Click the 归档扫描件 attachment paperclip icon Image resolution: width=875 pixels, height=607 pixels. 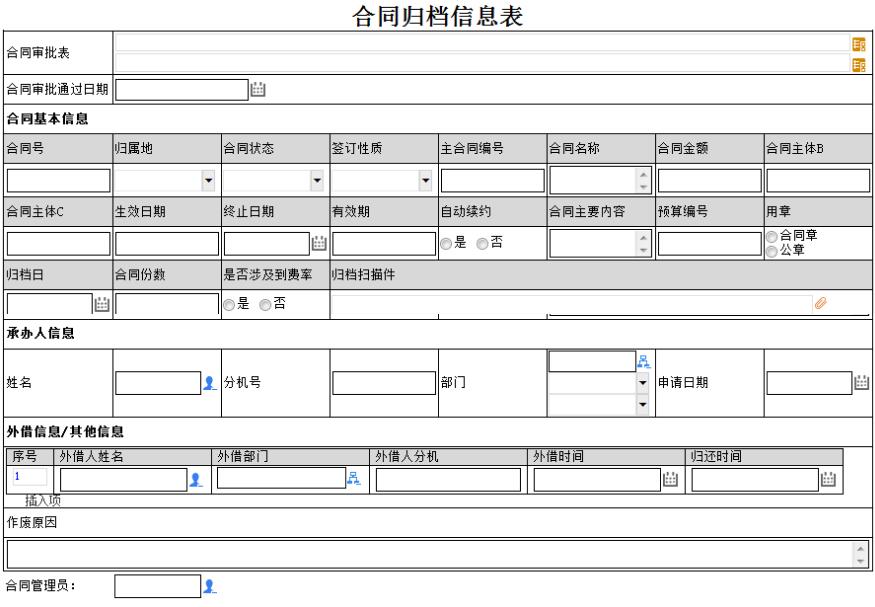820,304
